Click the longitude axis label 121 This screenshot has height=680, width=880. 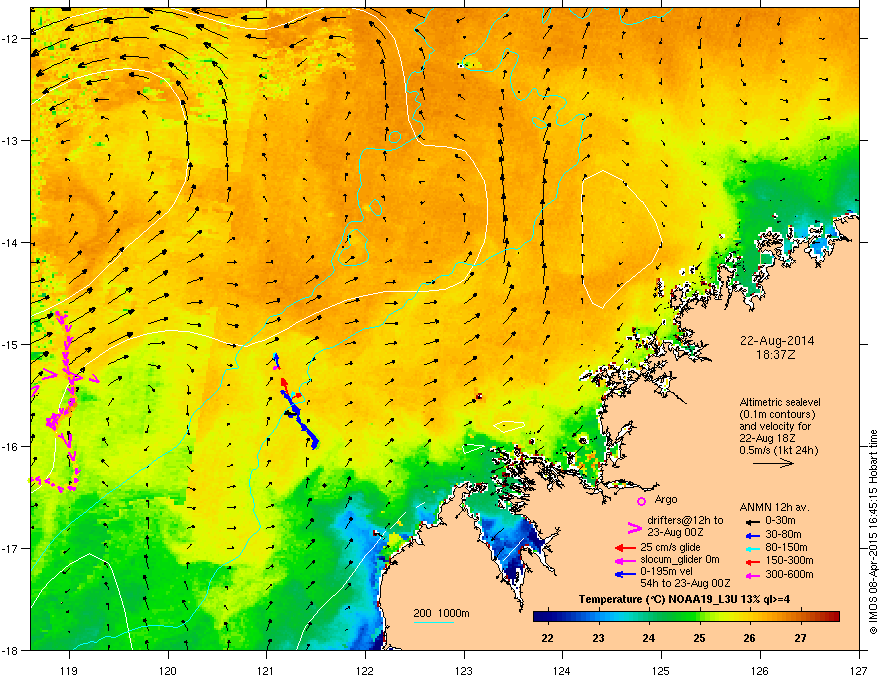[x=266, y=670]
